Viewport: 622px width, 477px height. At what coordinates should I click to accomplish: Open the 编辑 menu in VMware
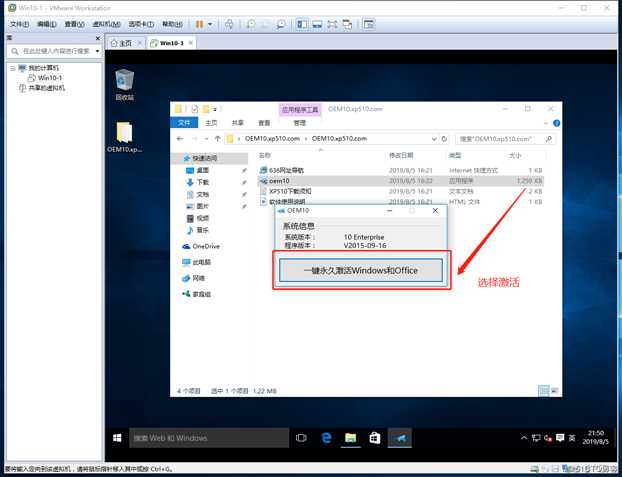pos(47,25)
